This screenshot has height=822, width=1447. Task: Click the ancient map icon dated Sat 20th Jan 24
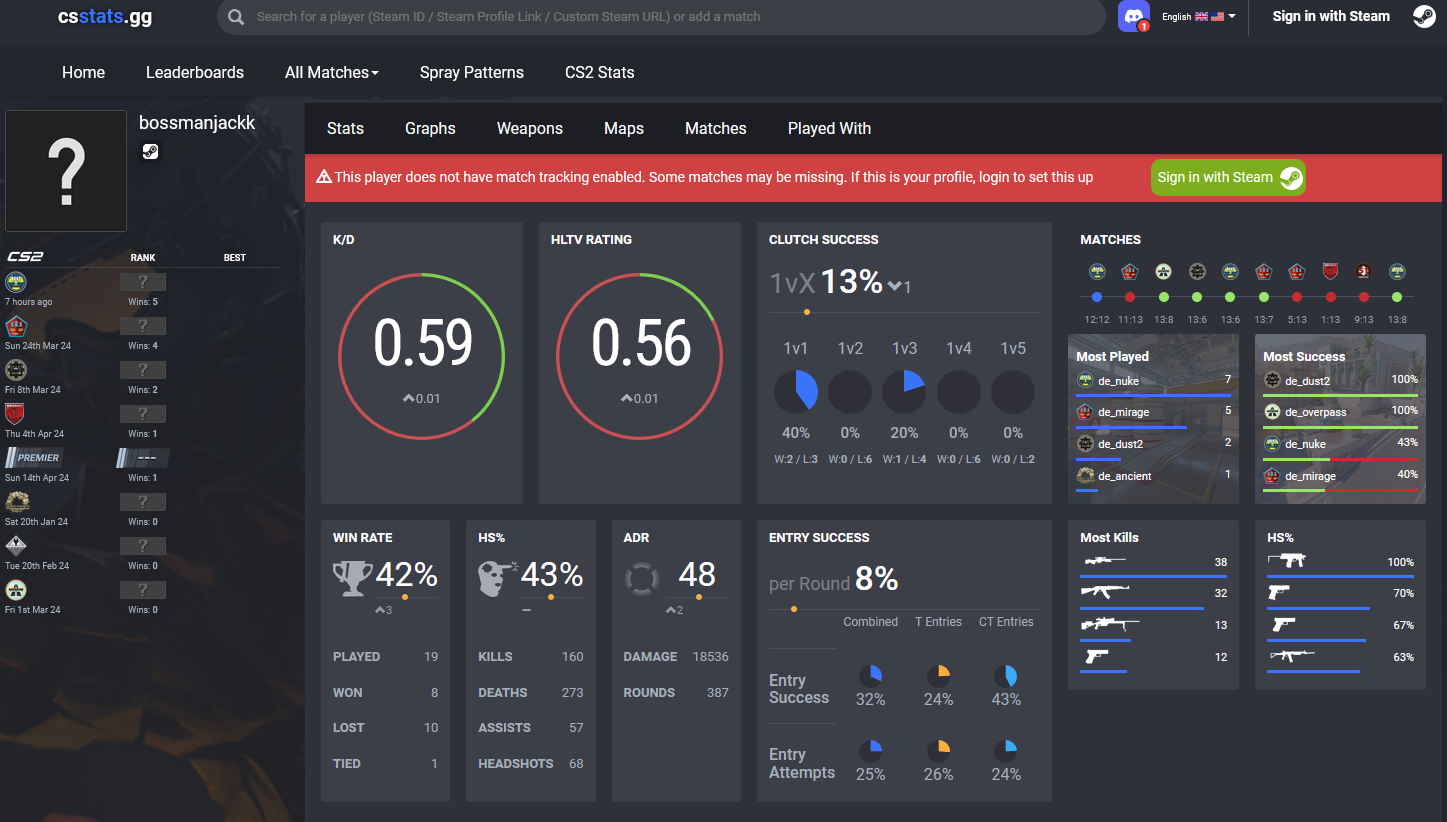16,502
